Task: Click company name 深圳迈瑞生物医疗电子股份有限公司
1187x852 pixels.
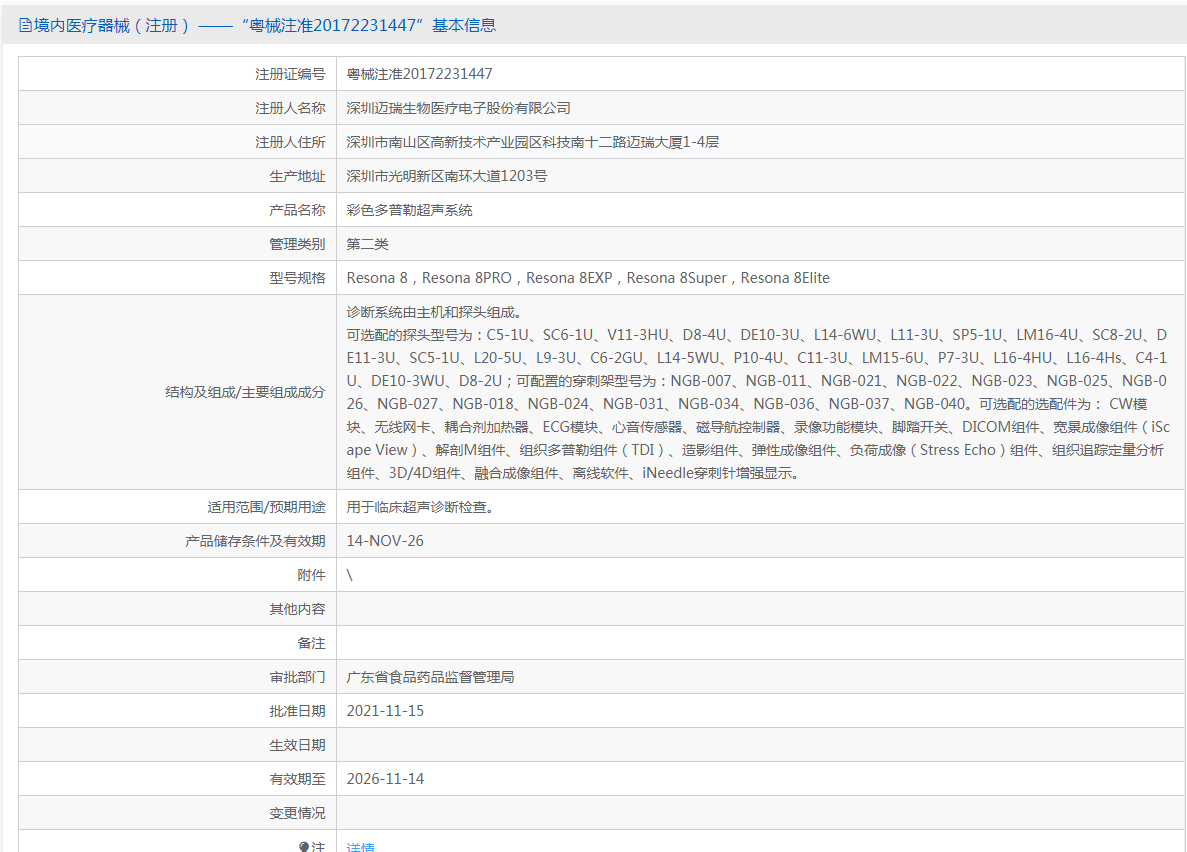Action: [459, 108]
